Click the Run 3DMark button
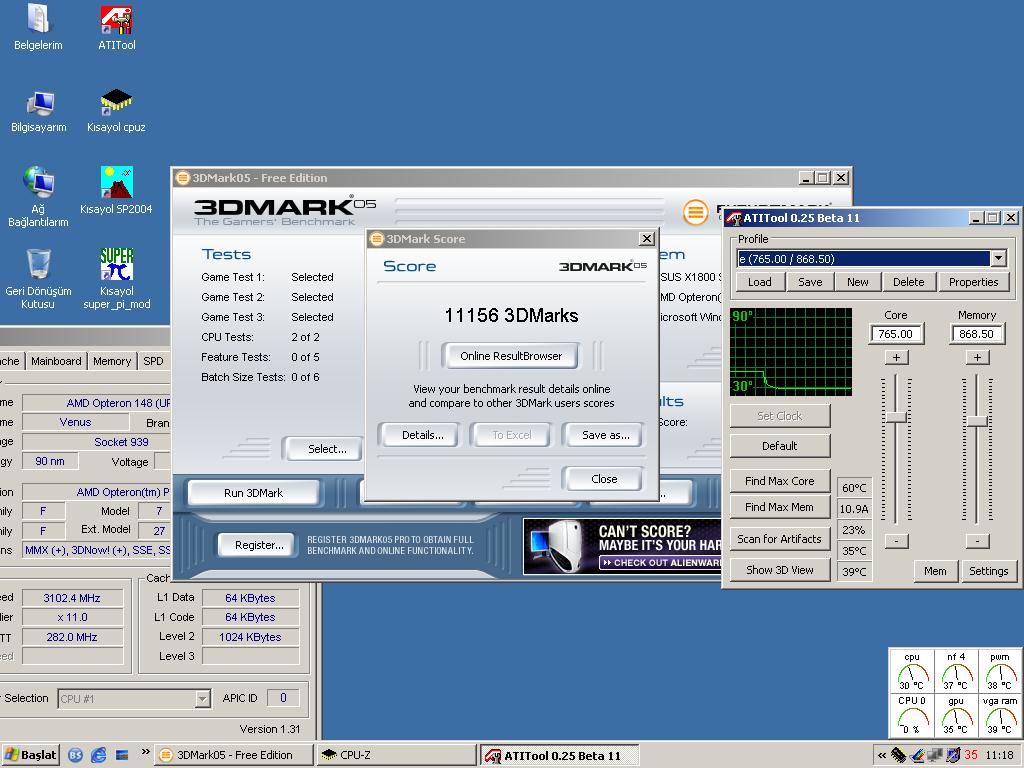The height and width of the screenshot is (768, 1024). (253, 493)
